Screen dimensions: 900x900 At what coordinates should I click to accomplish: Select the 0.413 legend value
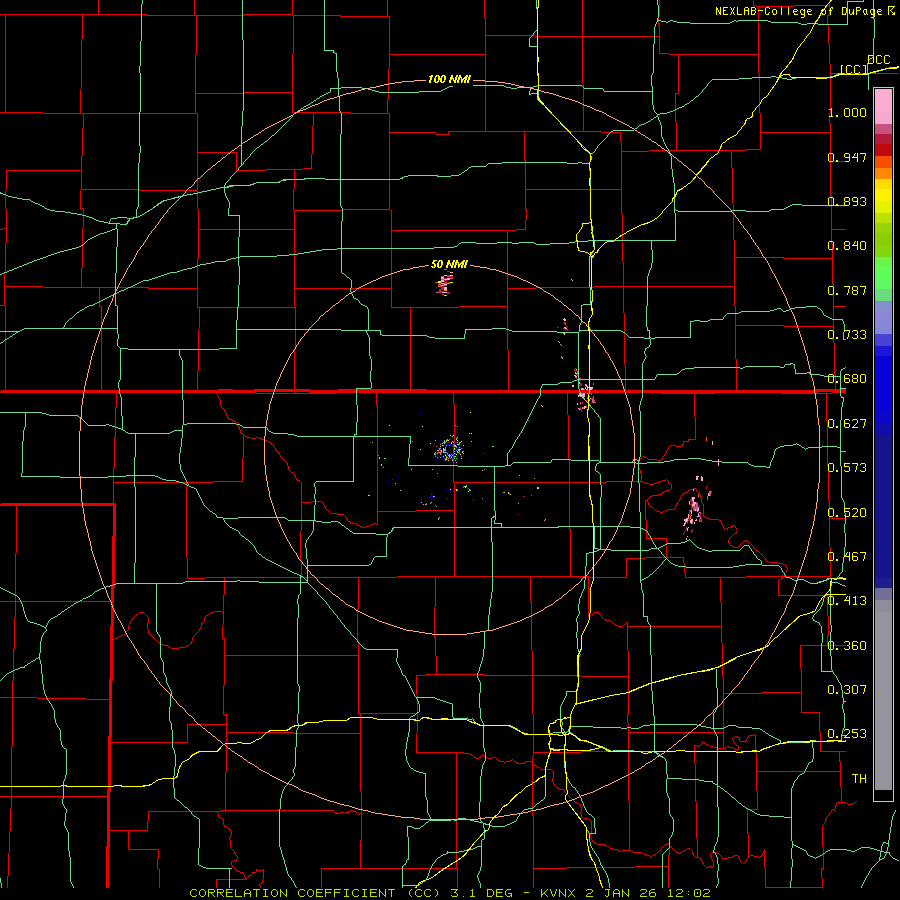tap(847, 601)
